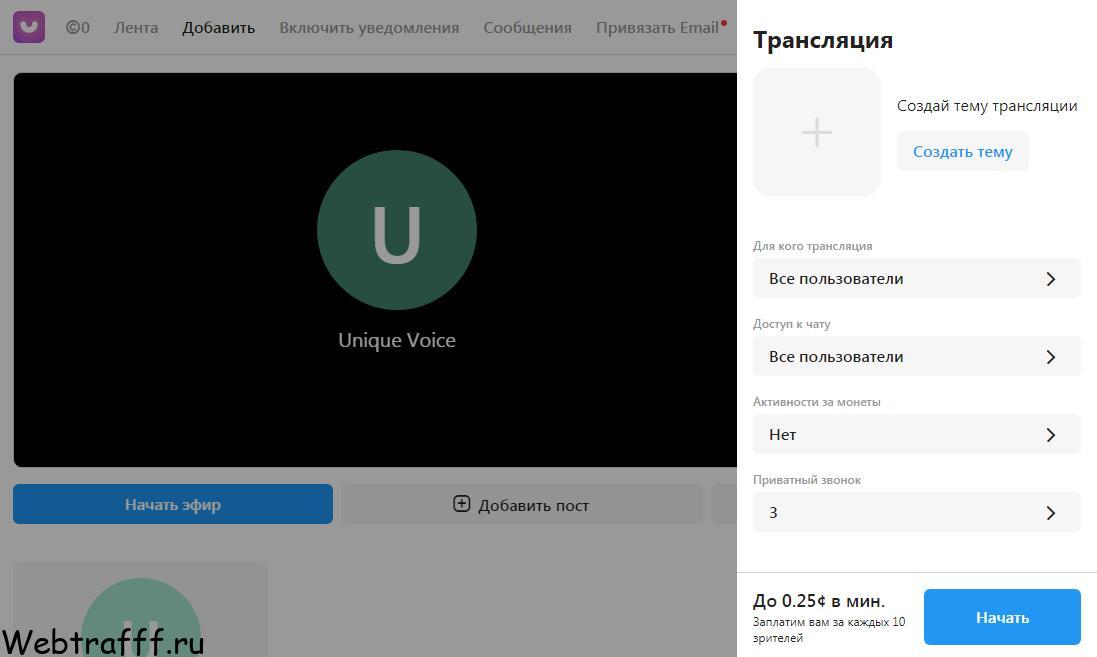The image size is (1097, 657).
Task: Open the Для кого трансляция dropdown
Action: point(916,278)
